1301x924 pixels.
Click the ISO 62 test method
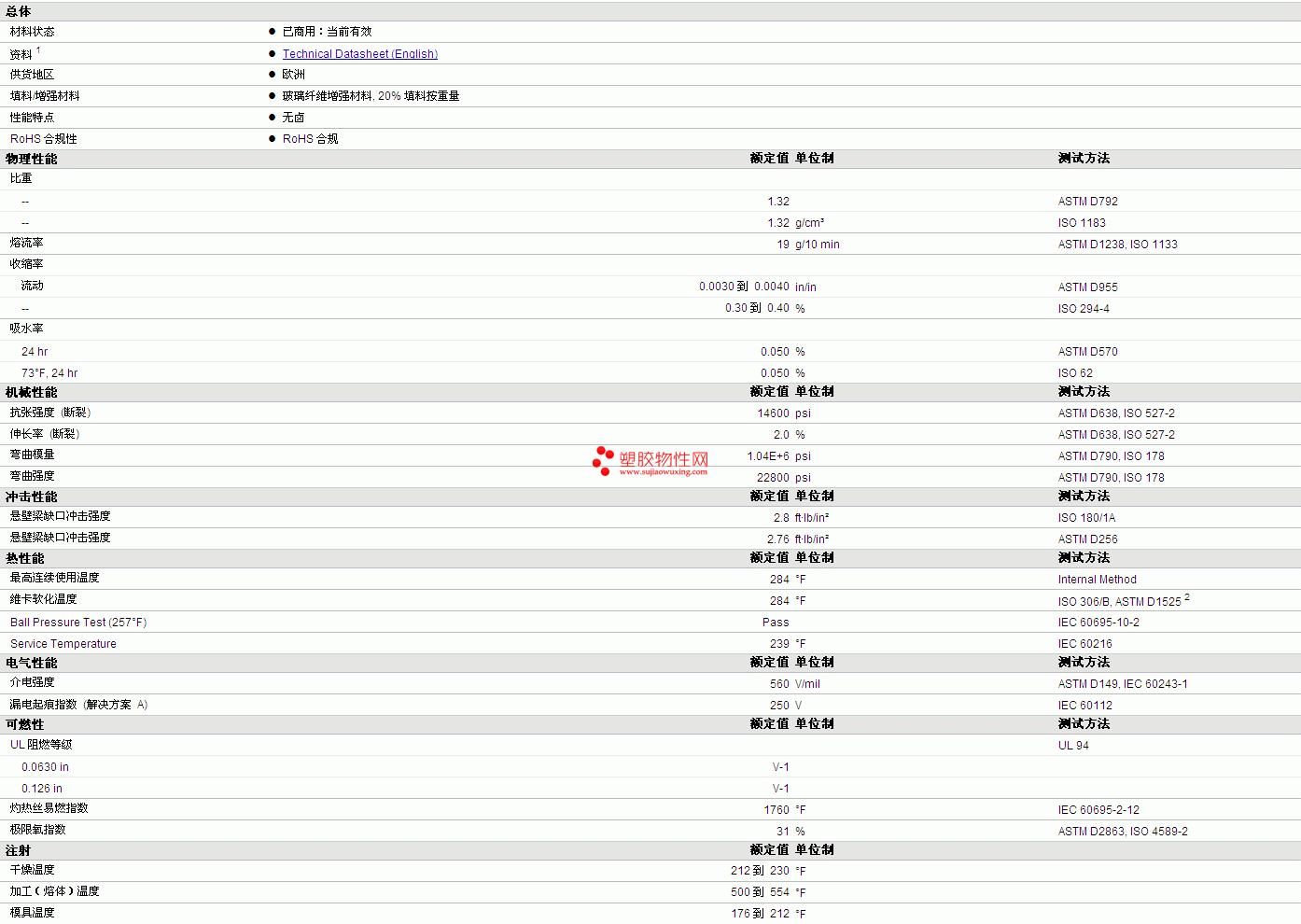[1075, 373]
